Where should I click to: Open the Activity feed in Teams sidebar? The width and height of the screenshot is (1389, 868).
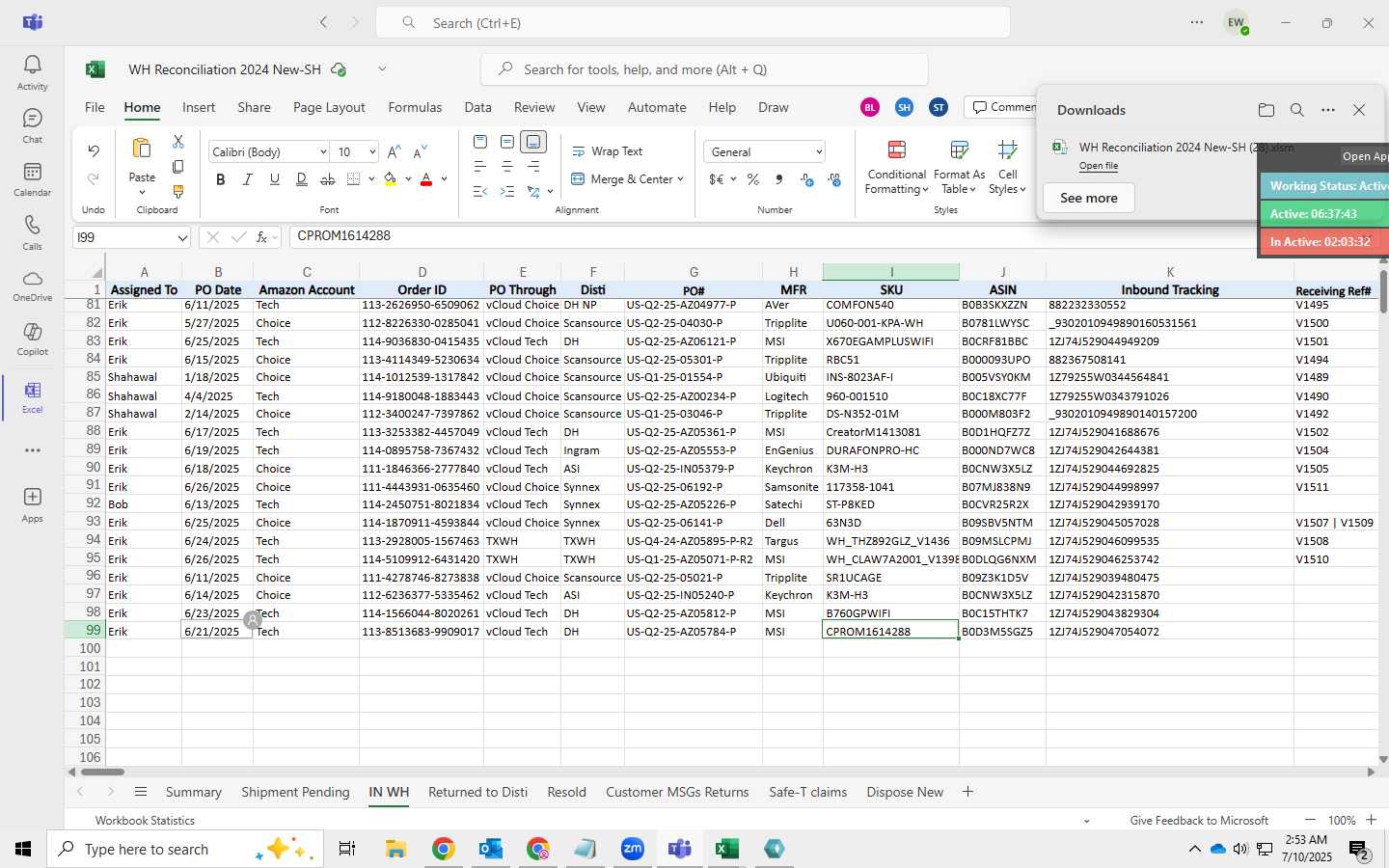click(x=32, y=72)
